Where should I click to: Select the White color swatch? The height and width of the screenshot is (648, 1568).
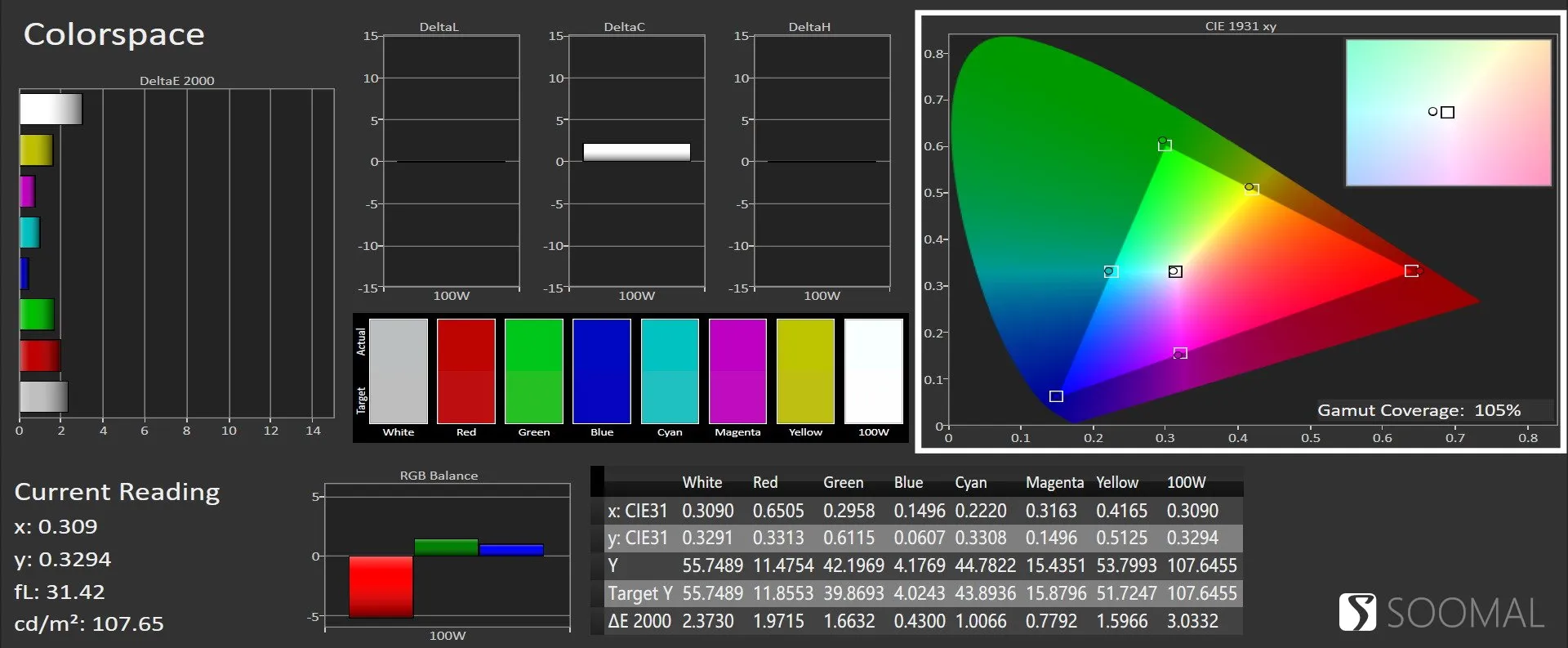coord(399,371)
